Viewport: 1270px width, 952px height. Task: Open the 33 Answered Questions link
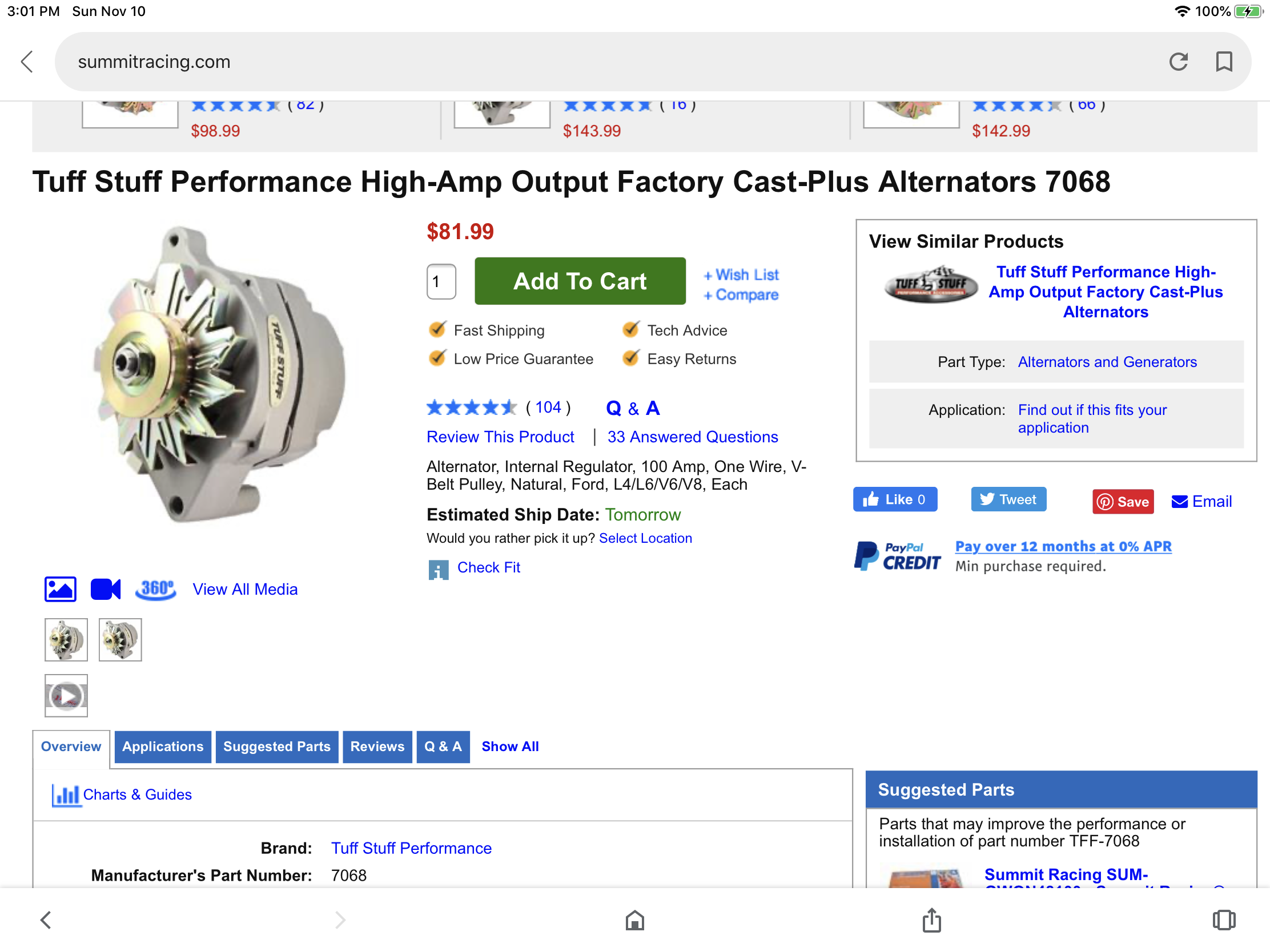[x=693, y=437]
